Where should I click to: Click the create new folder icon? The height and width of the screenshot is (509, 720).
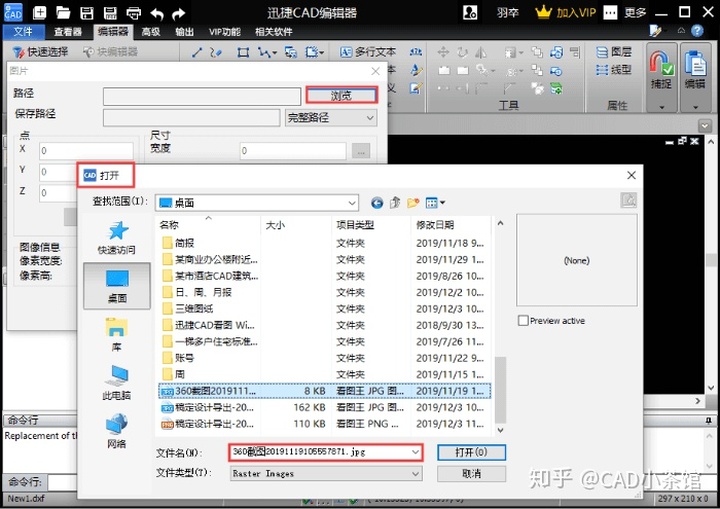pyautogui.click(x=413, y=203)
